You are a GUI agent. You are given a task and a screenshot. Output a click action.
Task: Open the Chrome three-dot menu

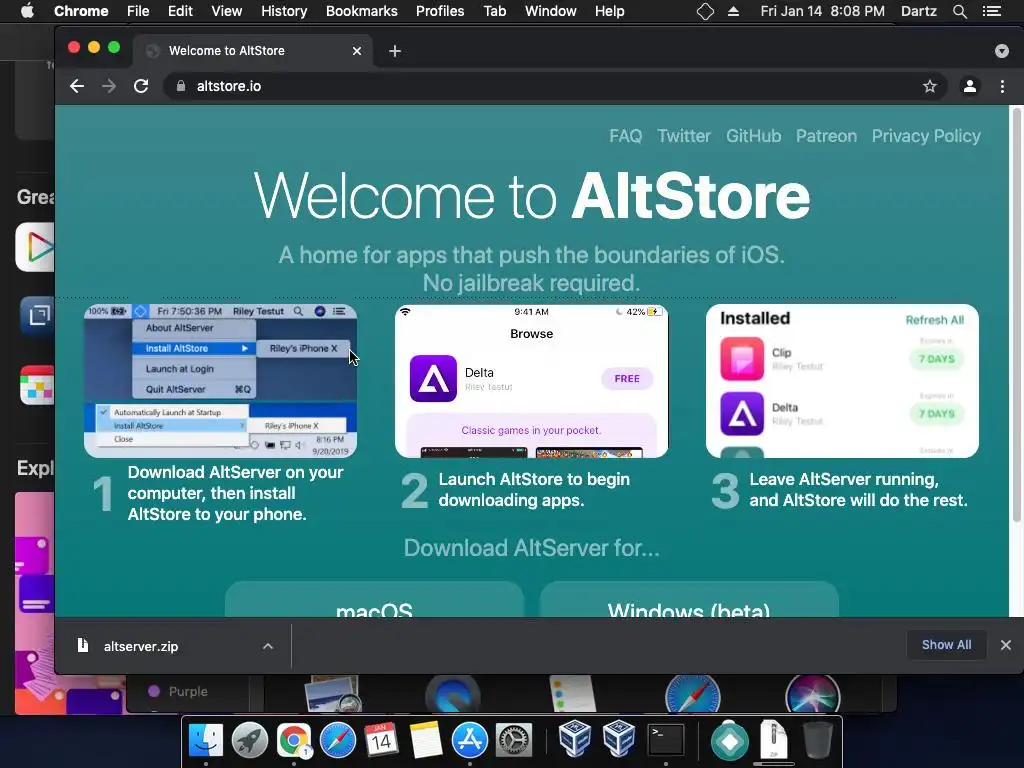tap(1002, 86)
